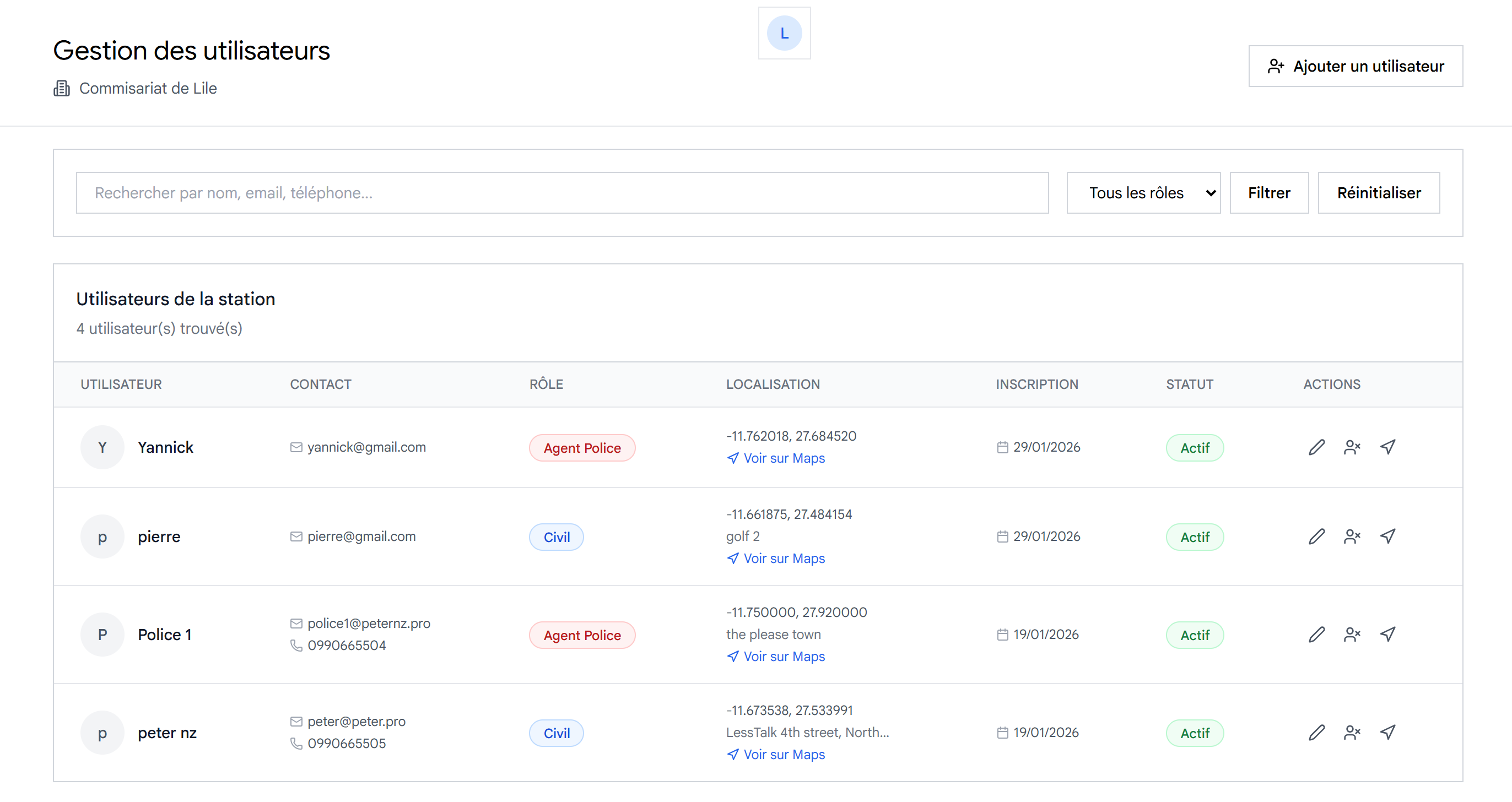Click the edit pencil icon for peter nz
This screenshot has width=1512, height=802.
[1316, 732]
